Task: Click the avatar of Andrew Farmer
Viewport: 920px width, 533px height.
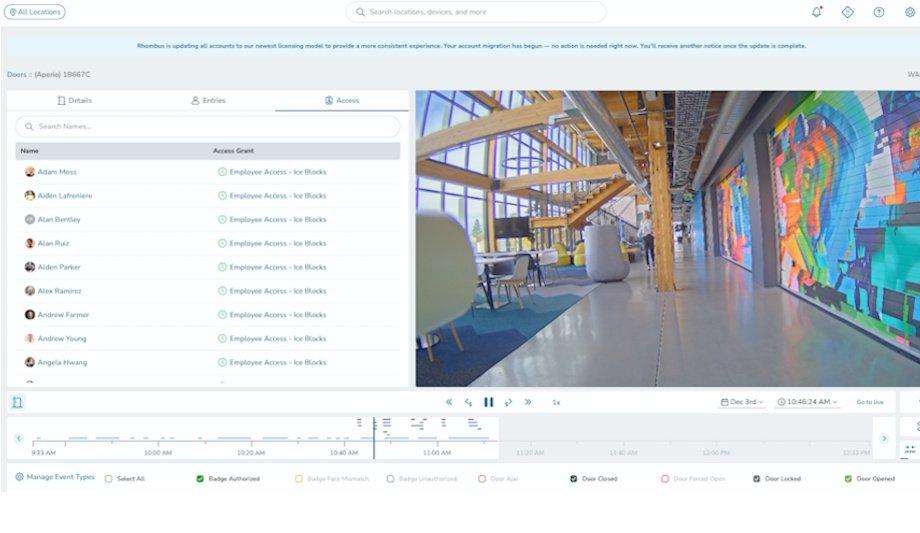Action: pos(29,315)
